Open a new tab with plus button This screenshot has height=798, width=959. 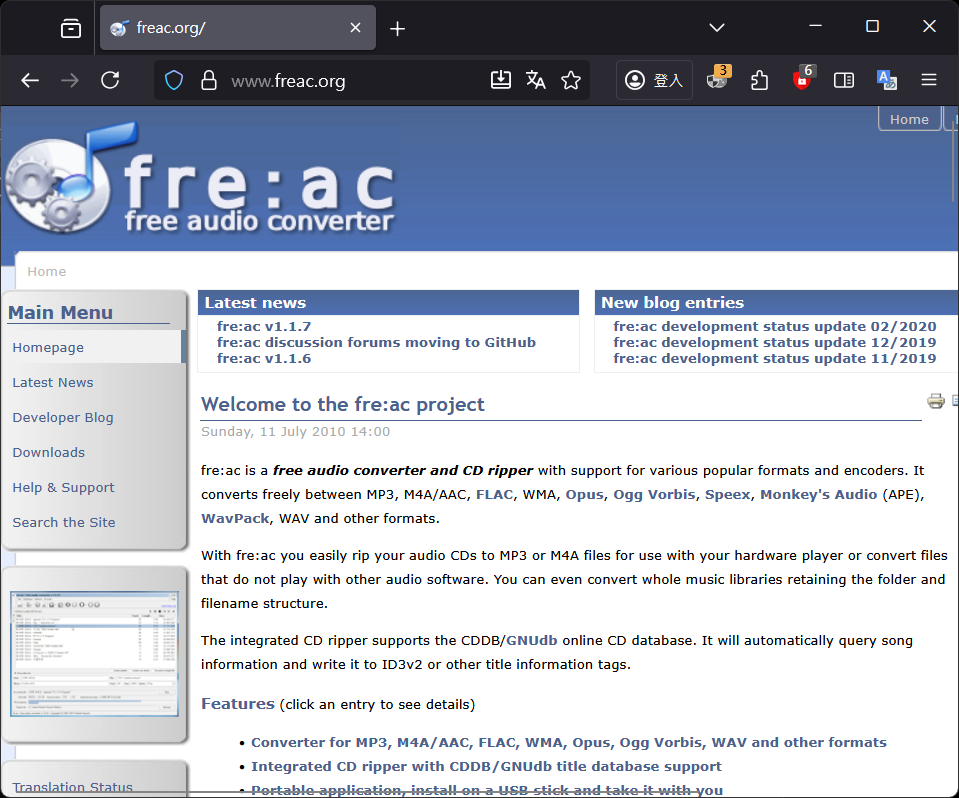tap(397, 28)
